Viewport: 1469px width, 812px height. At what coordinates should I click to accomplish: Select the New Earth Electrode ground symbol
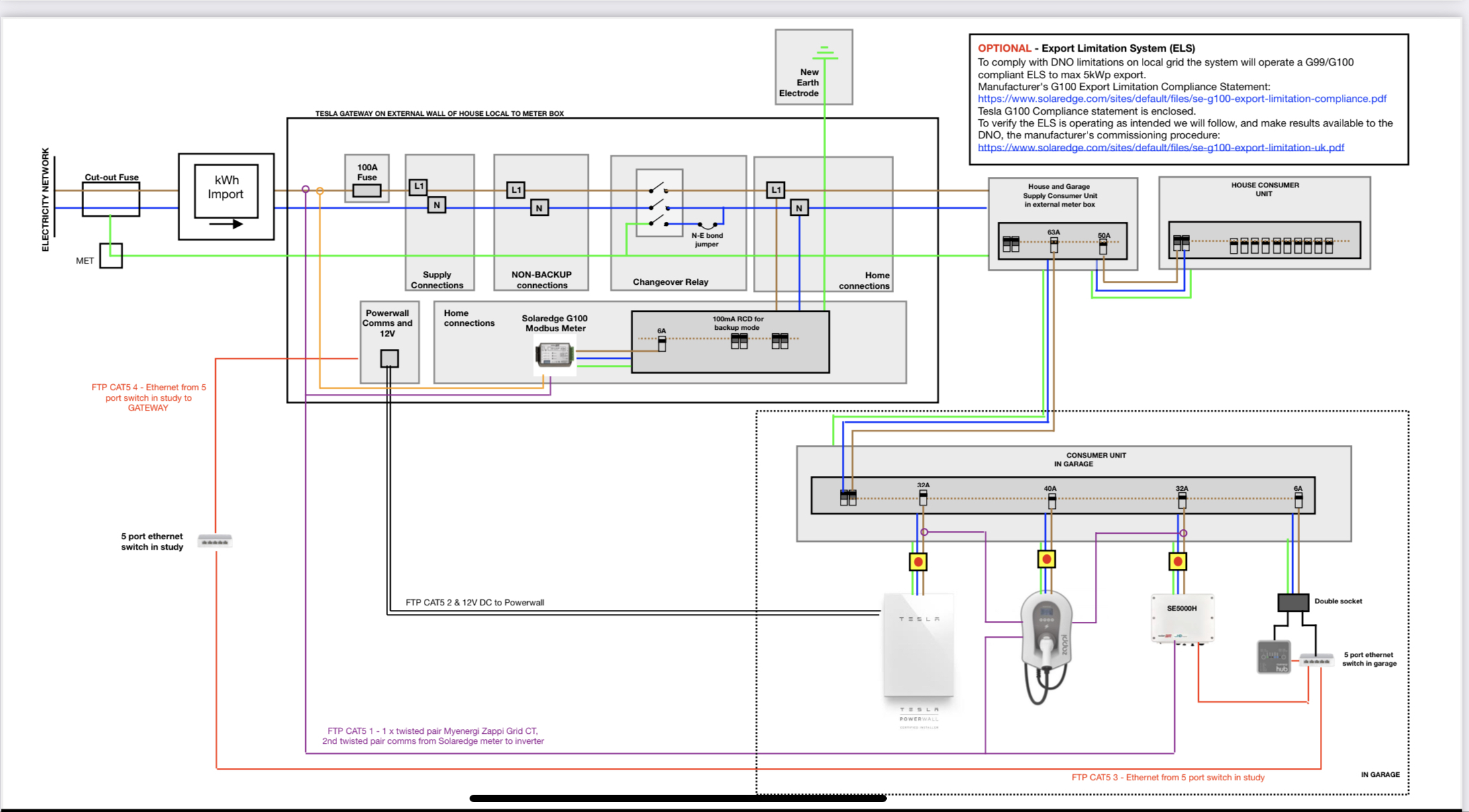[x=825, y=52]
